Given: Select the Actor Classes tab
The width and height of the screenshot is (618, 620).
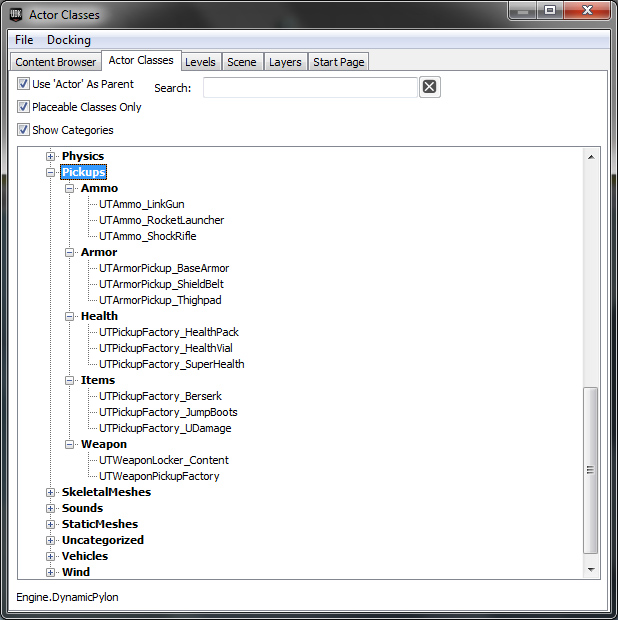Looking at the screenshot, I should coord(141,60).
